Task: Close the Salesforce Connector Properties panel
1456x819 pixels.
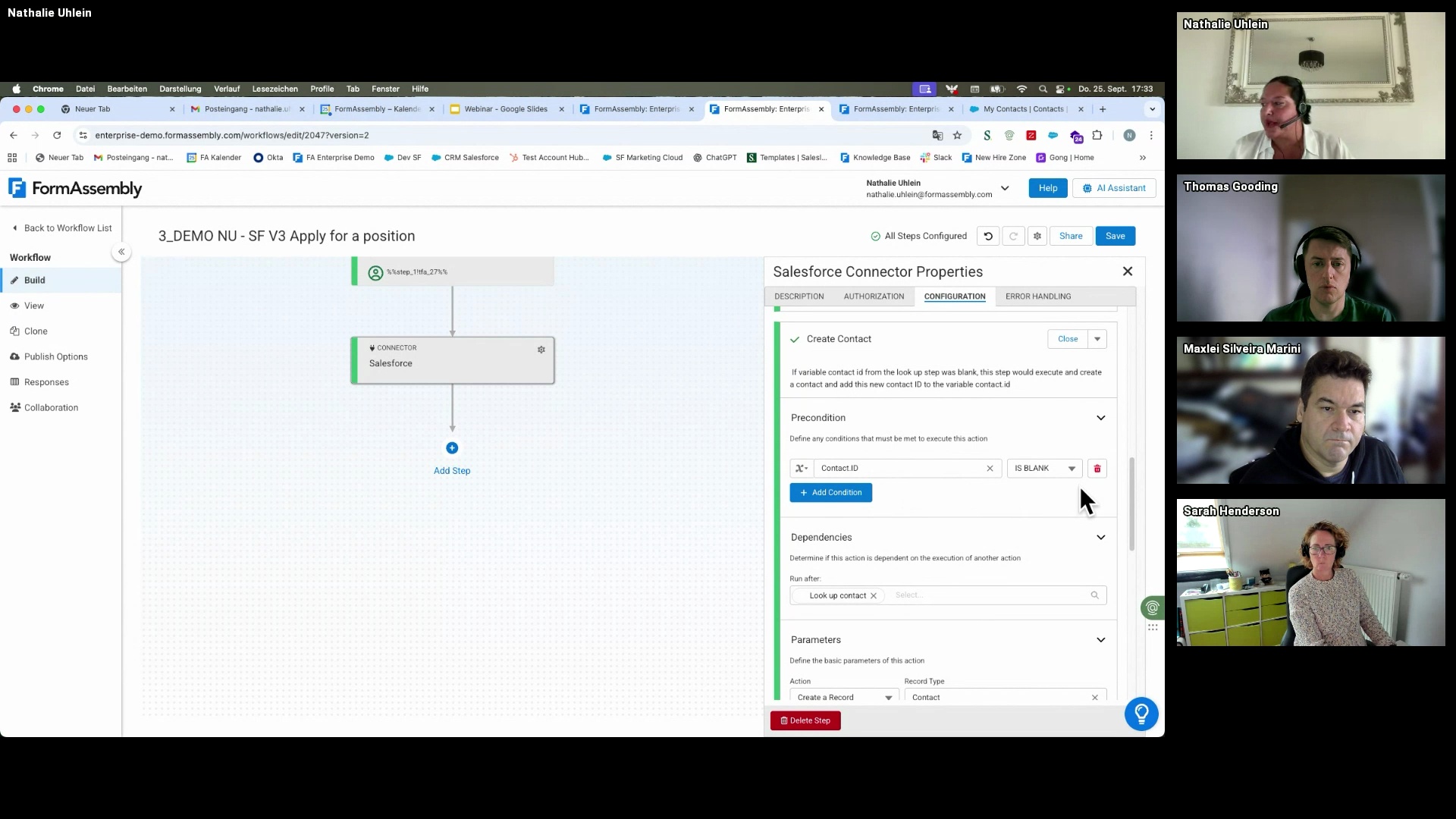Action: [1127, 271]
